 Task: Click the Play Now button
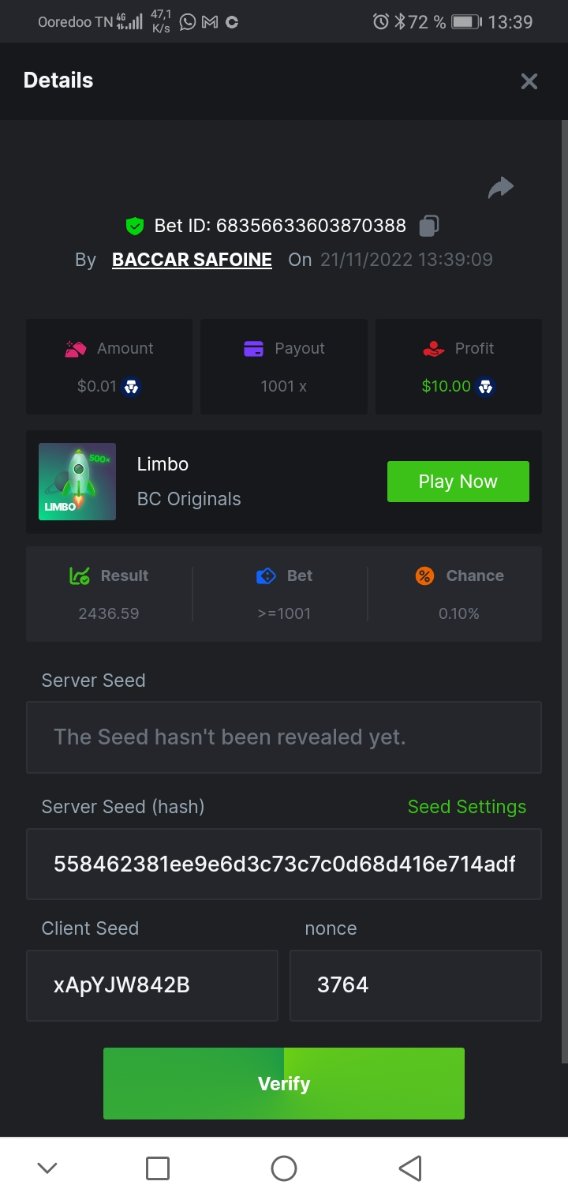click(458, 482)
